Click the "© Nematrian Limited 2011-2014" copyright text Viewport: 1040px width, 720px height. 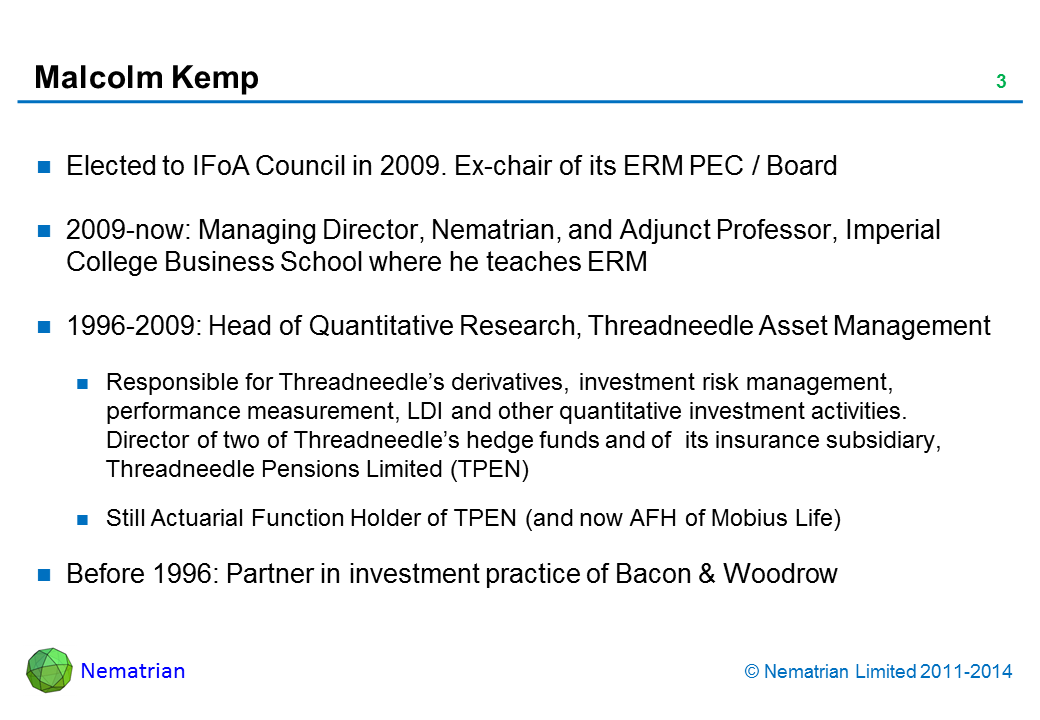(x=879, y=672)
